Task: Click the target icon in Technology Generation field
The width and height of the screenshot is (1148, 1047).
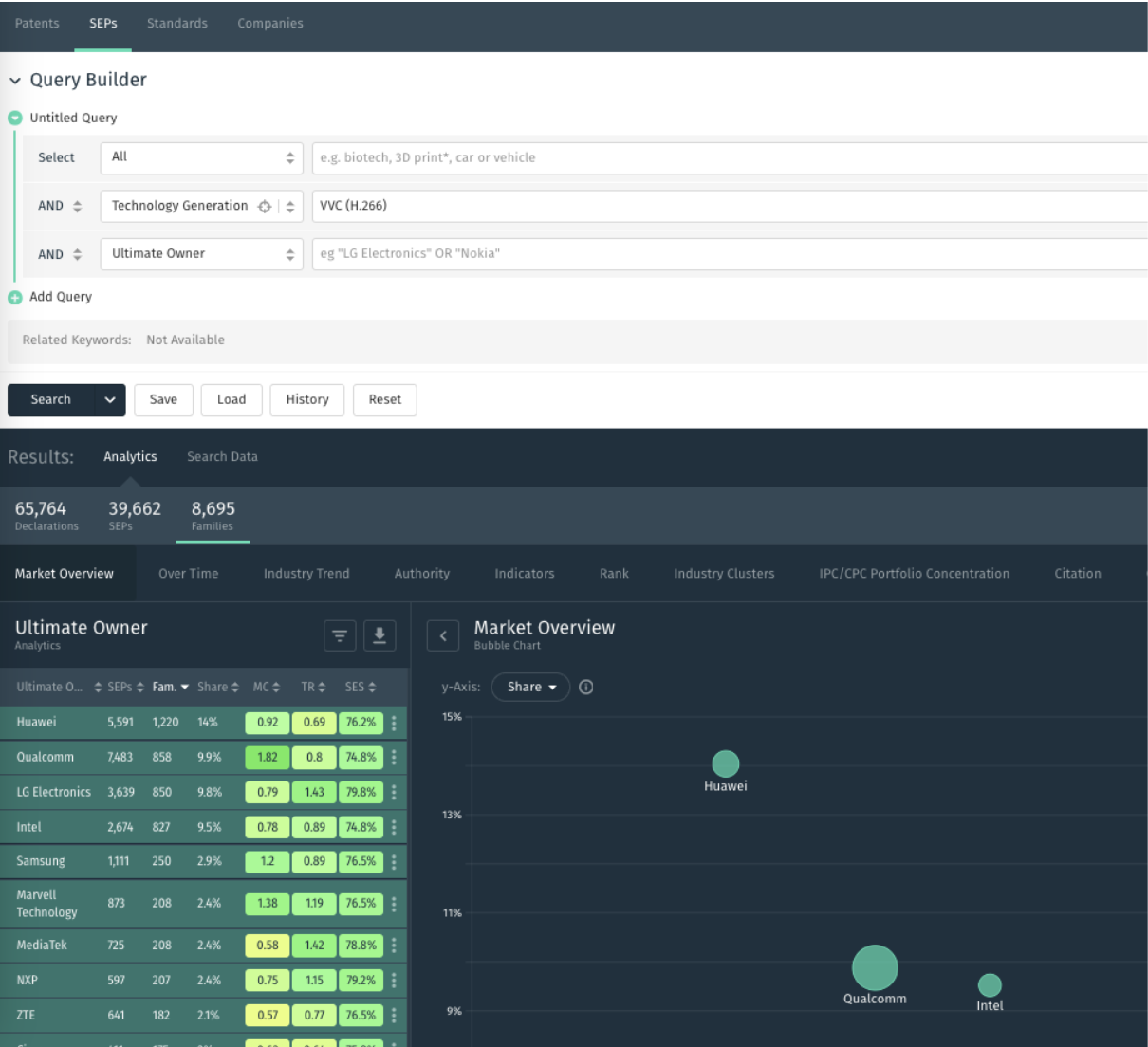Action: pyautogui.click(x=265, y=206)
